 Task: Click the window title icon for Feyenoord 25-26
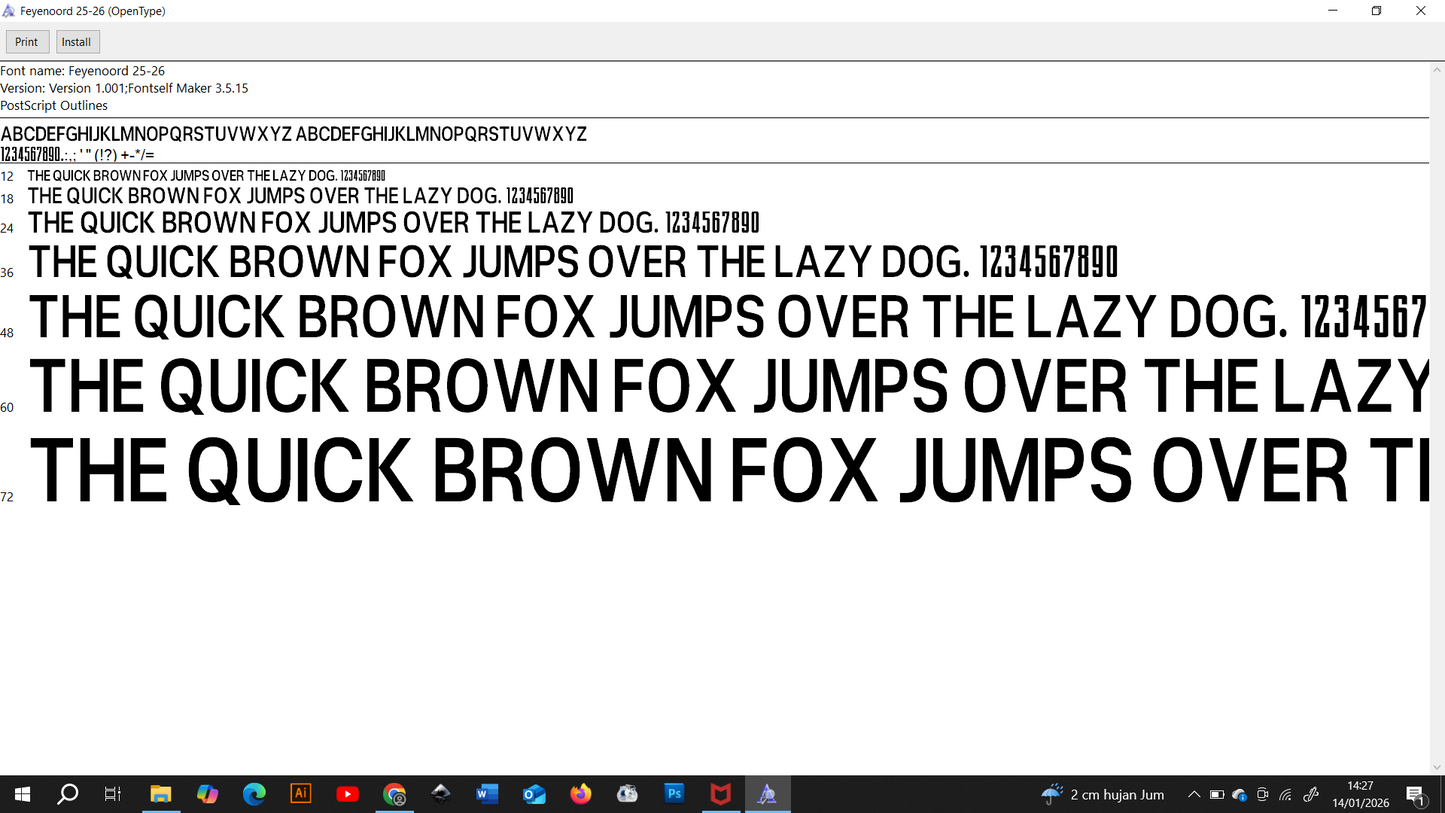[x=10, y=11]
